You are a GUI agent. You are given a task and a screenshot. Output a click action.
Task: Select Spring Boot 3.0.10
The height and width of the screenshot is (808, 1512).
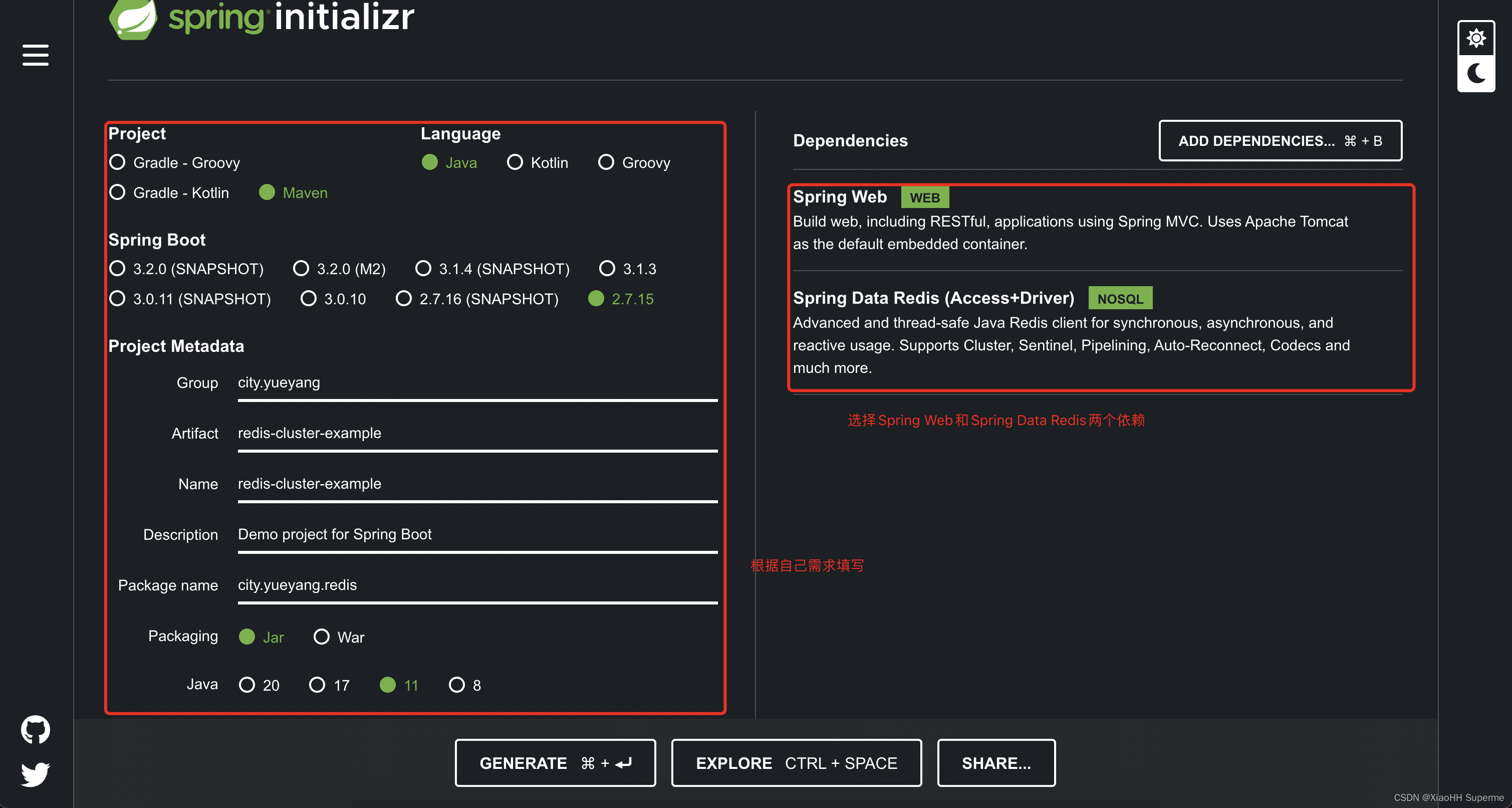click(x=333, y=299)
